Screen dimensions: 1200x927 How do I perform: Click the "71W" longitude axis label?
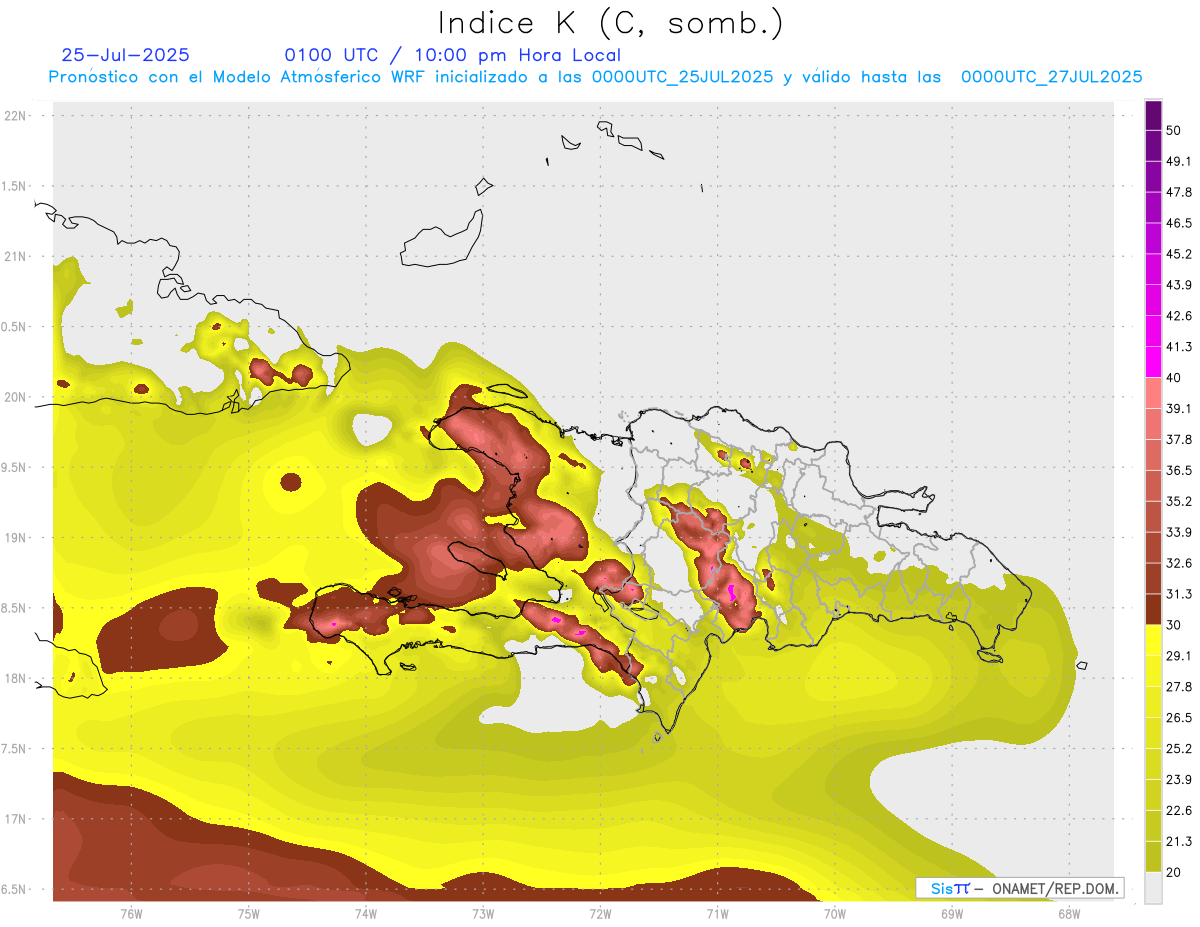click(x=717, y=914)
